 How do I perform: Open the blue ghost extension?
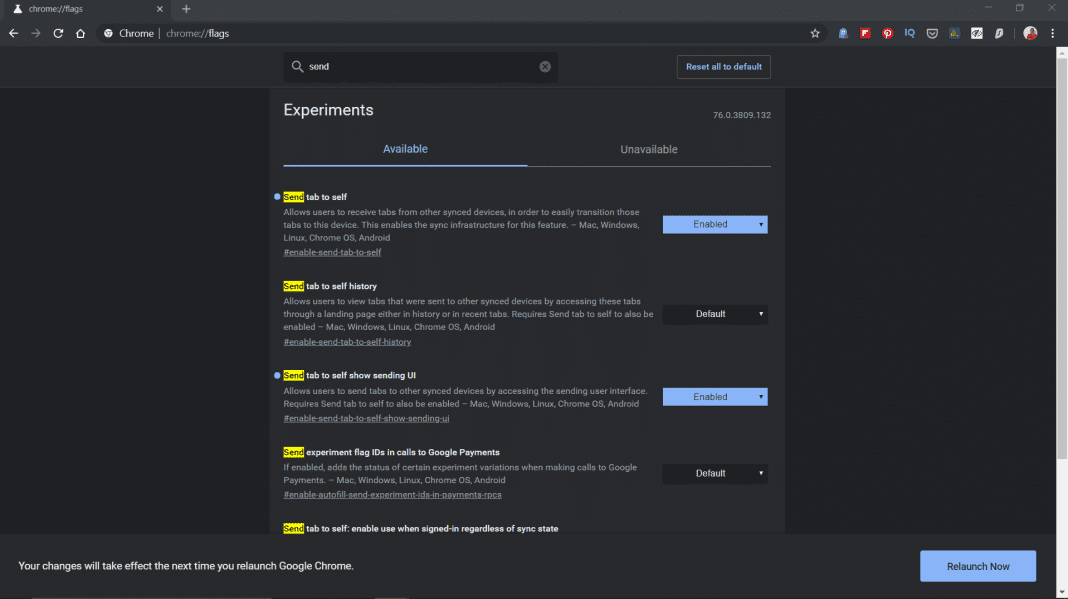(x=843, y=33)
